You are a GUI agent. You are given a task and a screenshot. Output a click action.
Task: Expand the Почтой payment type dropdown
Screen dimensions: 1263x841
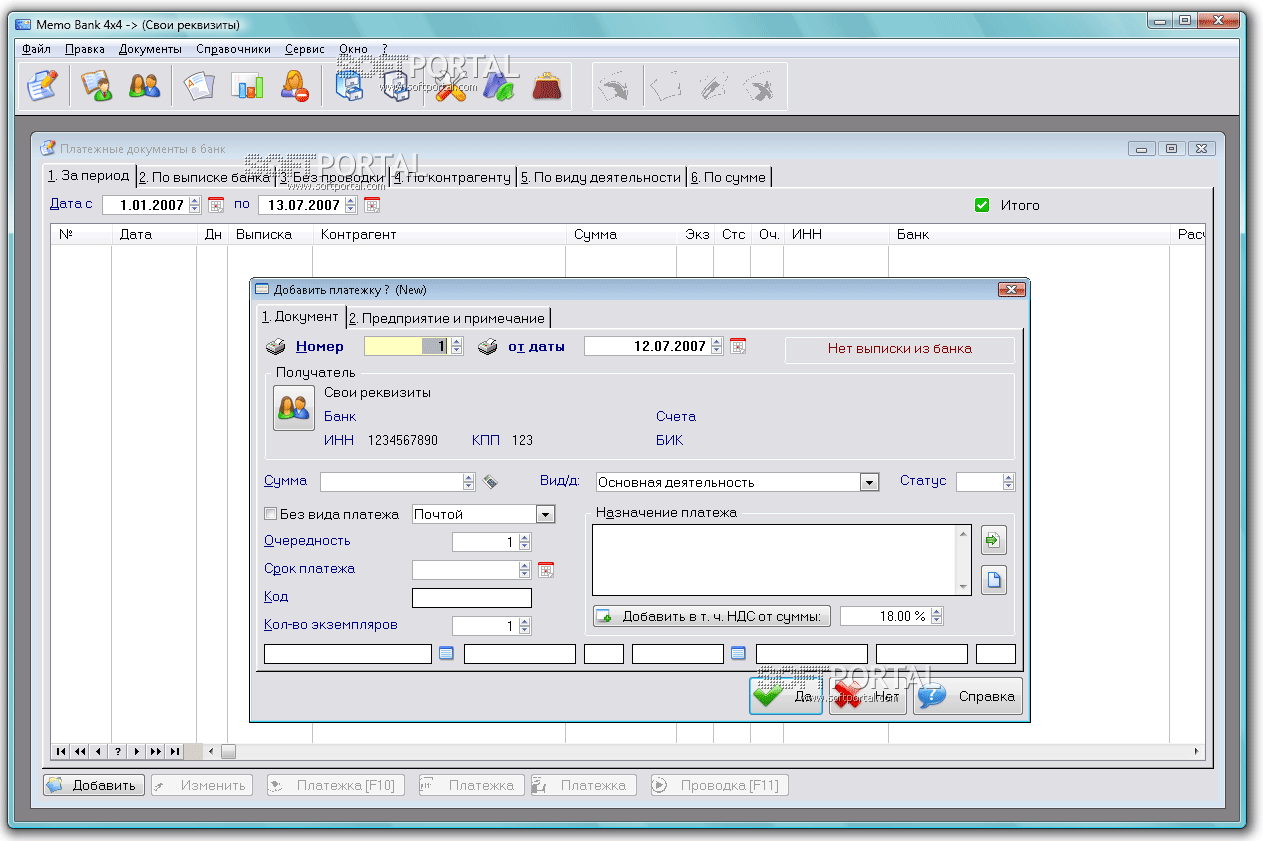pos(545,514)
